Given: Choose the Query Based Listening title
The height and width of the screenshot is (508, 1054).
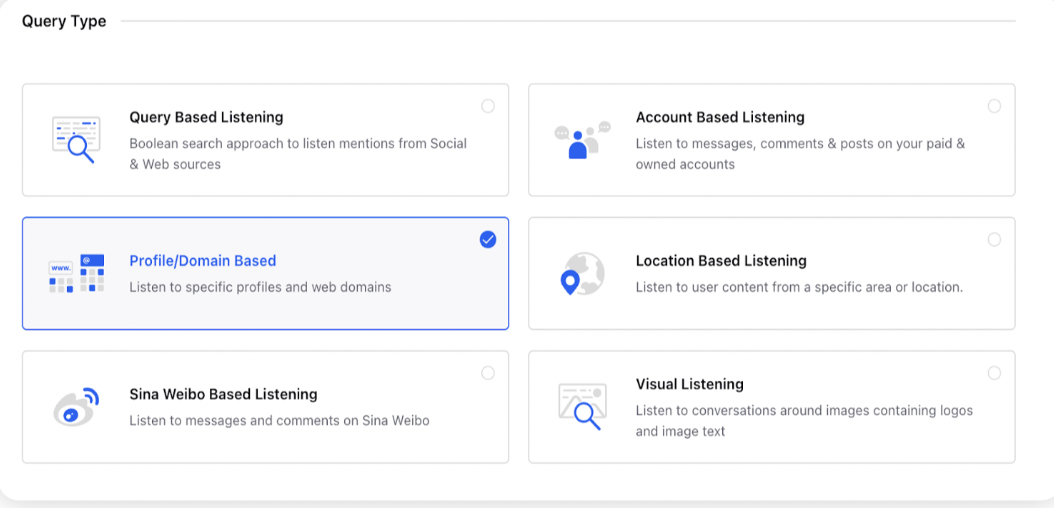Looking at the screenshot, I should pyautogui.click(x=206, y=118).
